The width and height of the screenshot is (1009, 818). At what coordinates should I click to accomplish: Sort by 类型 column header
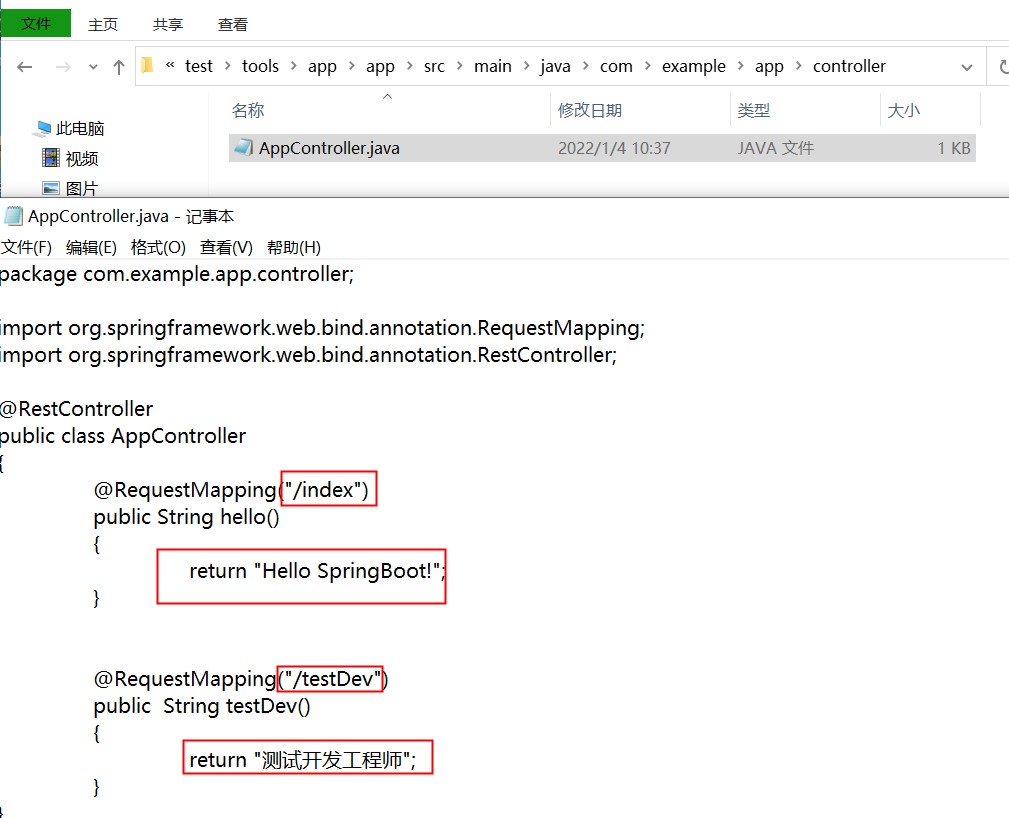pos(754,111)
